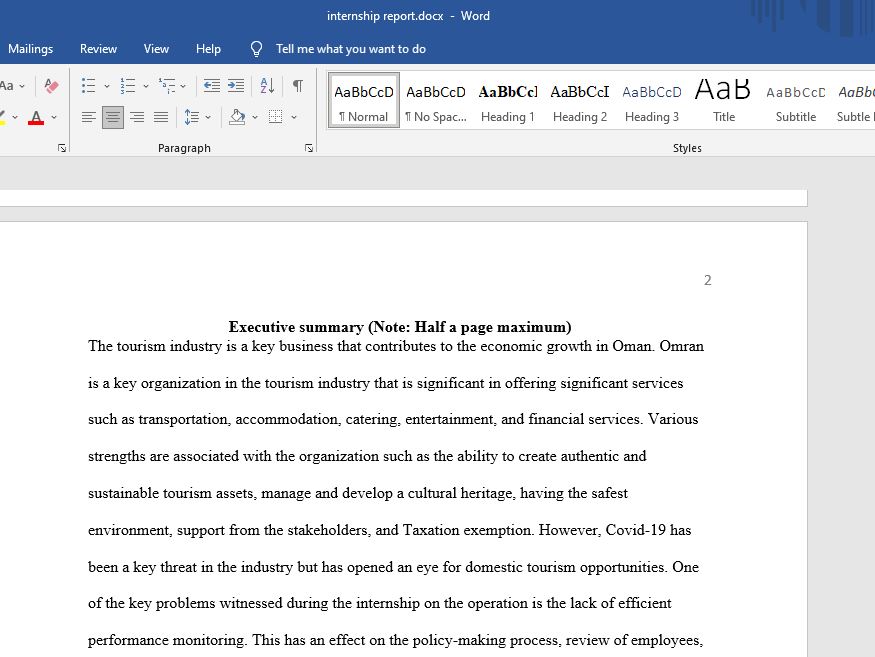Click the word Omran in the first line
Image resolution: width=875 pixels, height=657 pixels.
coord(681,346)
